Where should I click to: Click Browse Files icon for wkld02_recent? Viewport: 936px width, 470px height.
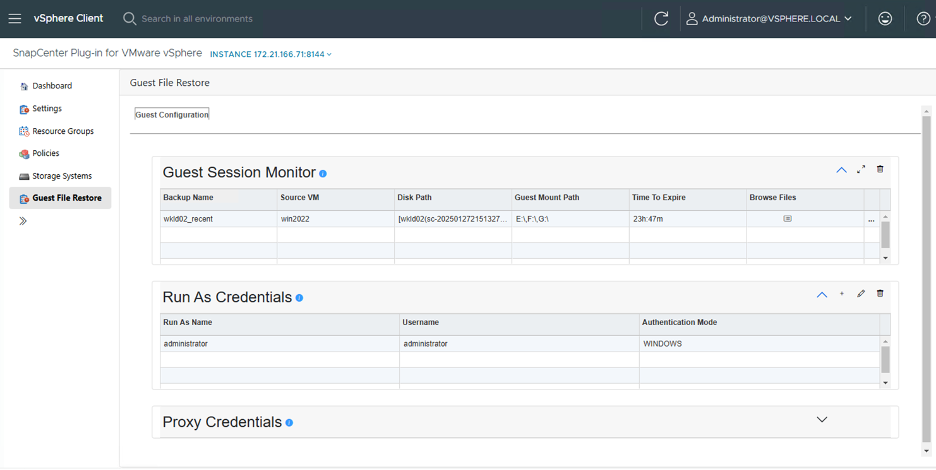[x=787, y=218]
